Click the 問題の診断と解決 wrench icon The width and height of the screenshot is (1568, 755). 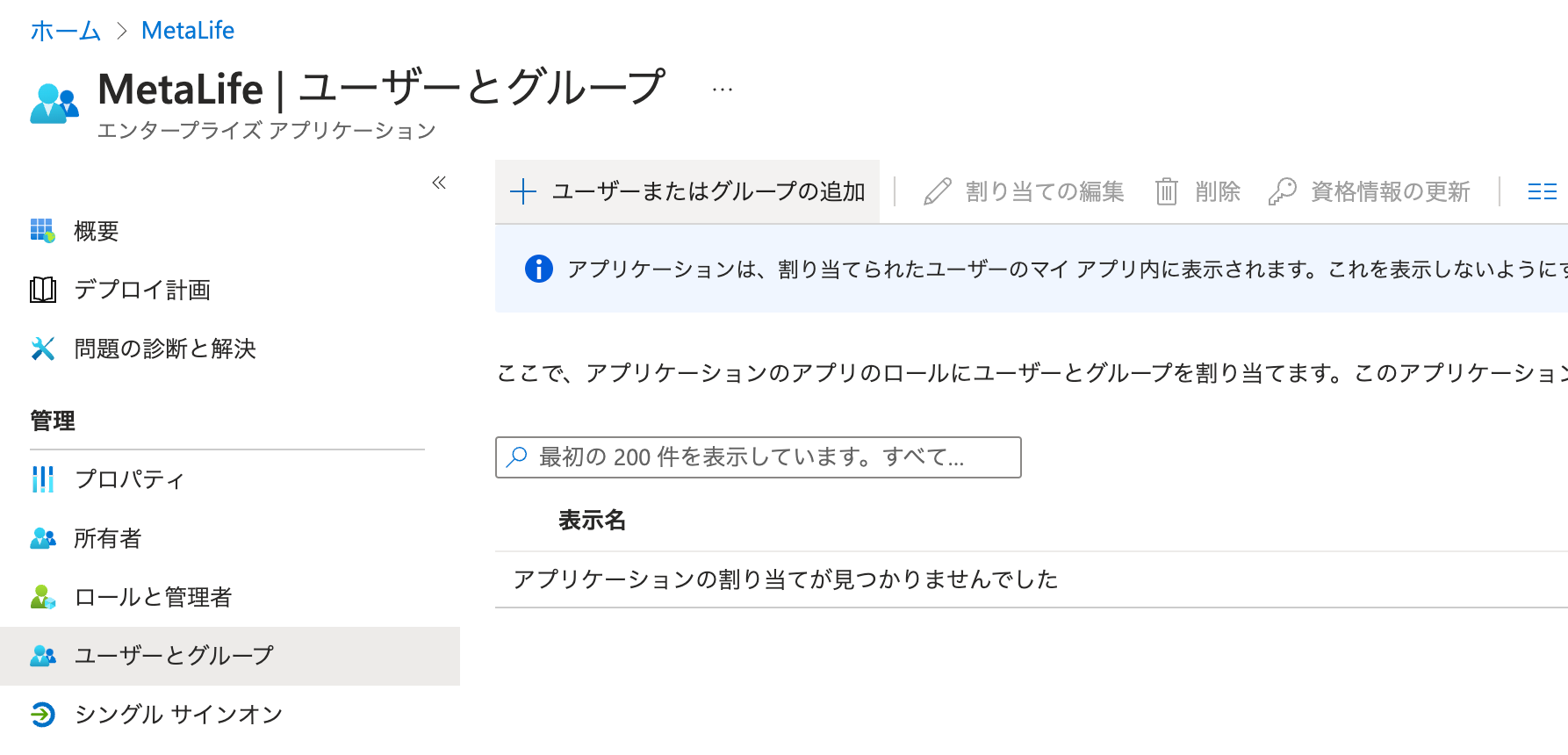pos(43,349)
